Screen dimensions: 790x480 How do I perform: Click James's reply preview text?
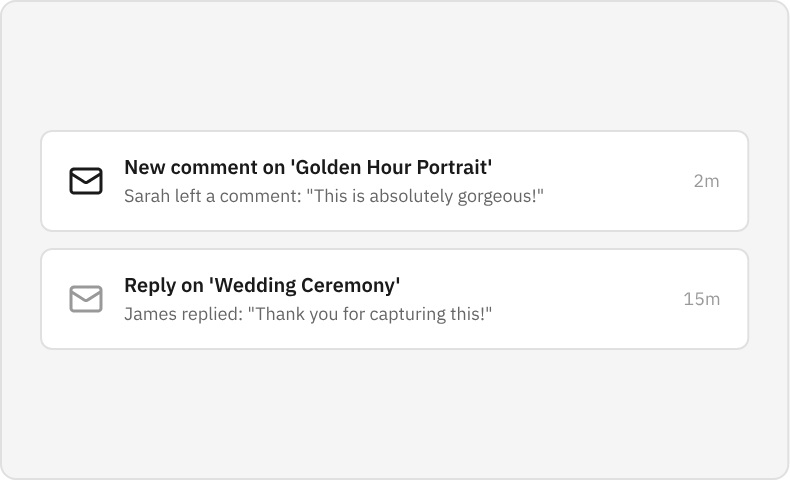pyautogui.click(x=308, y=313)
